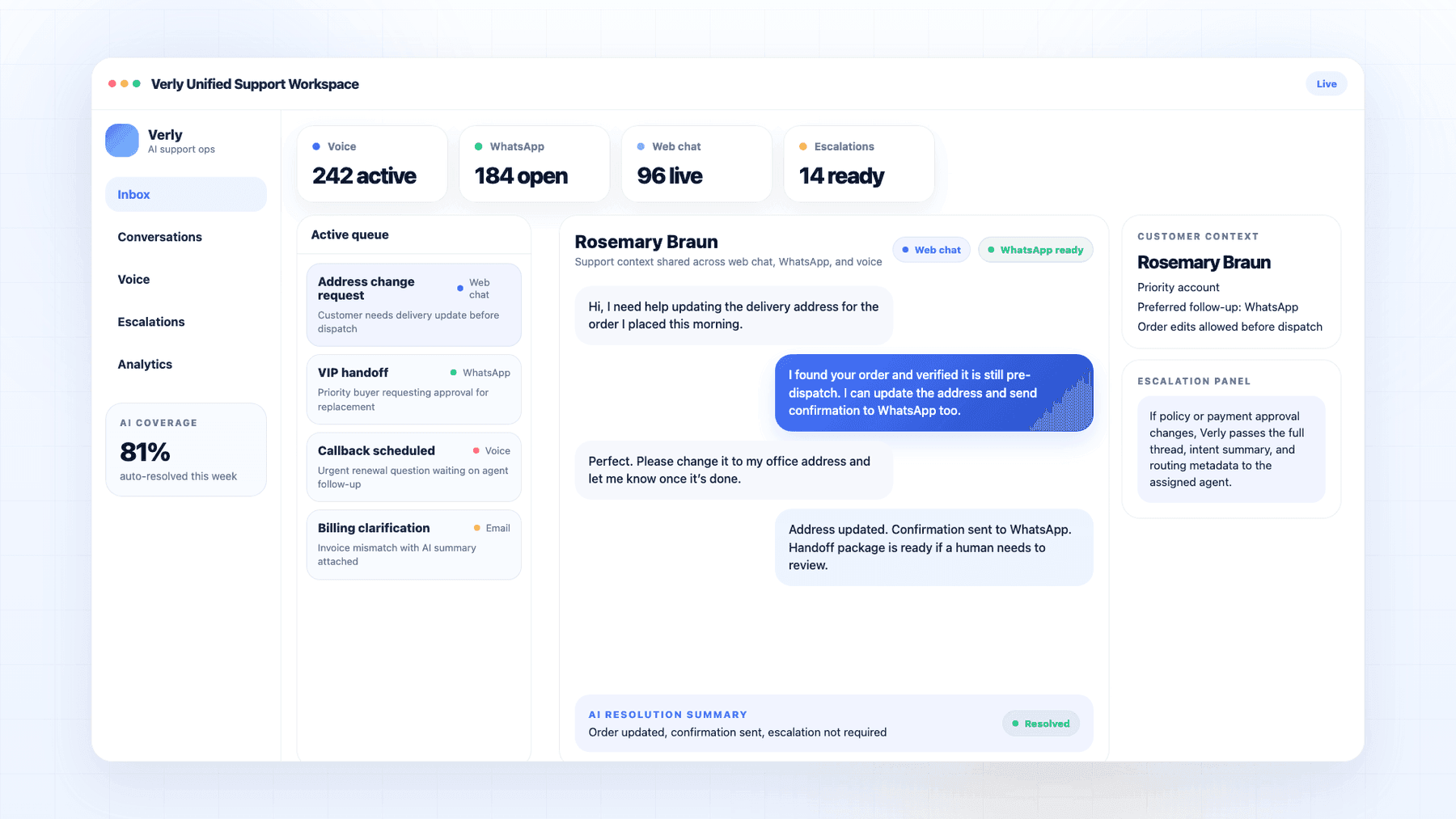
Task: Expand the Active queue section
Action: coord(349,234)
